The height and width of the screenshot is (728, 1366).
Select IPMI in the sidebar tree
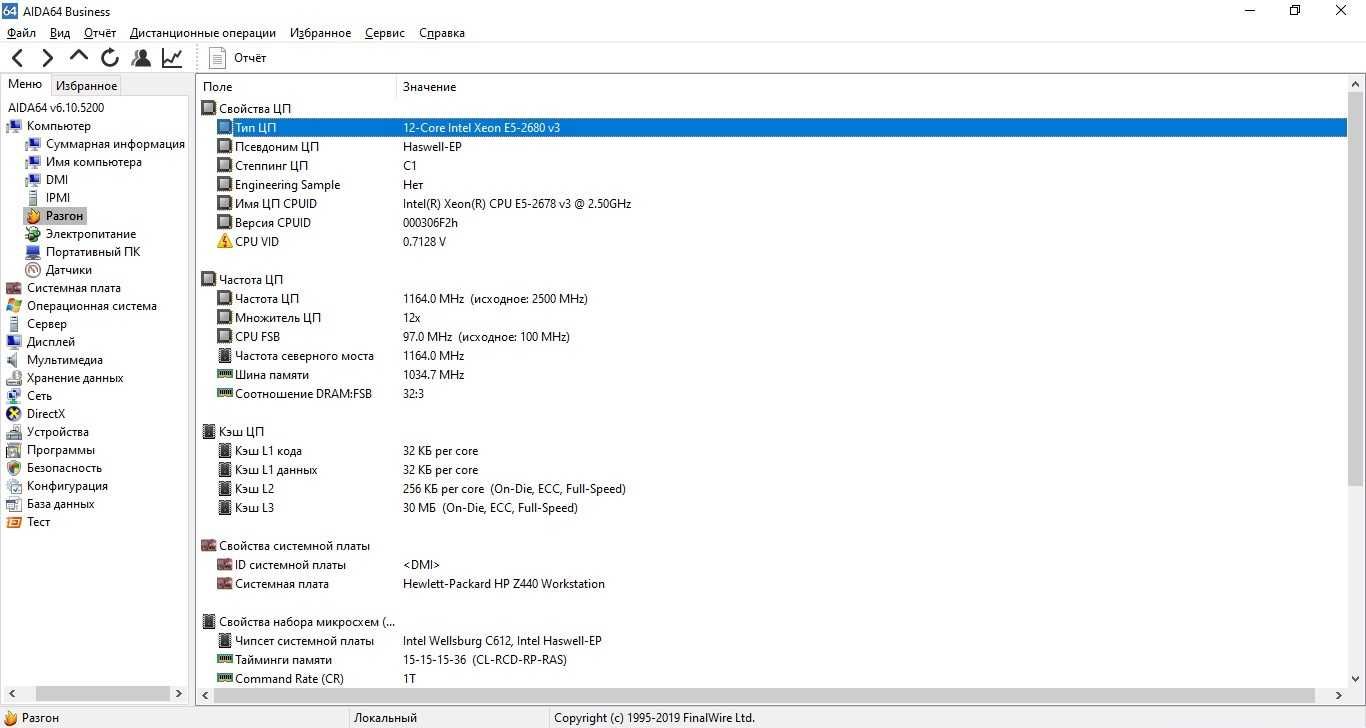click(x=58, y=198)
